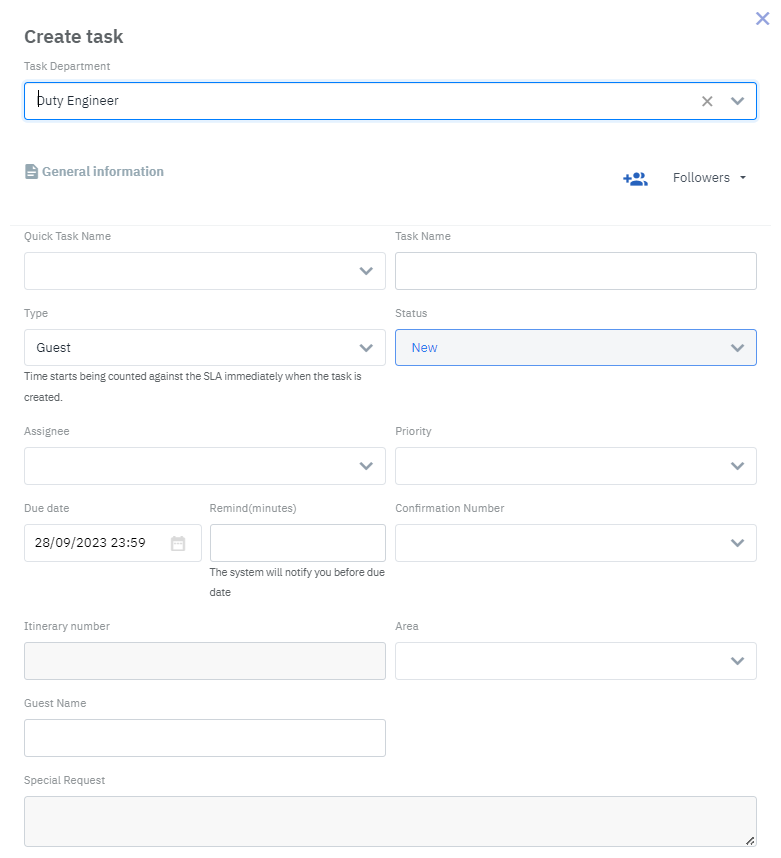Open the Followers dropdown menu
This screenshot has width=781, height=858.
pyautogui.click(x=709, y=178)
